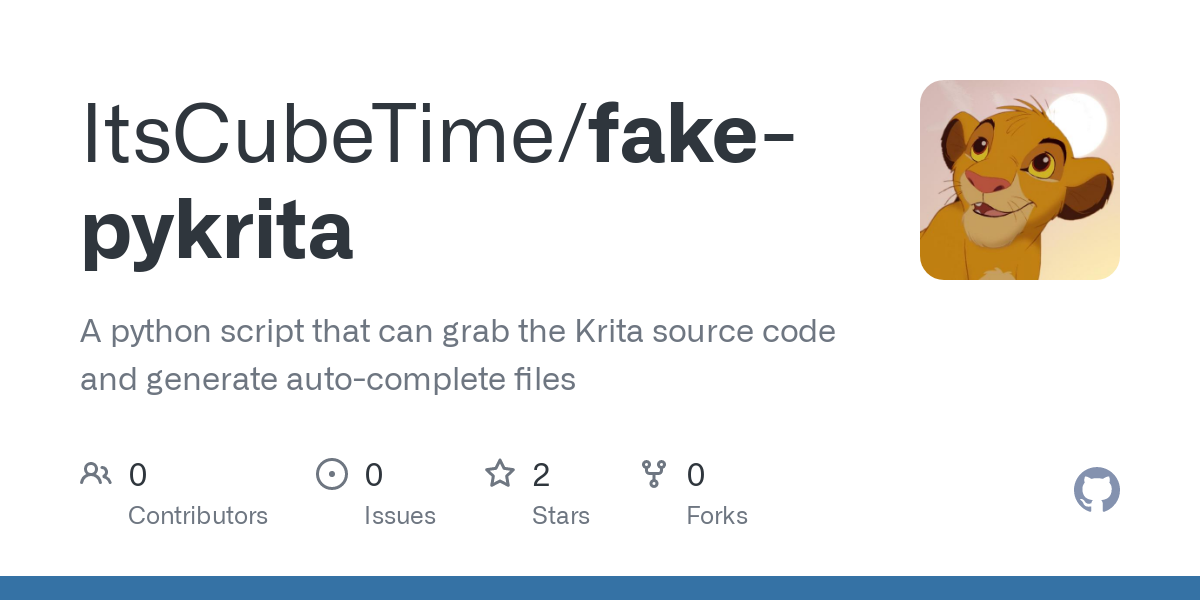Click the repository description first line
The height and width of the screenshot is (600, 1200).
click(457, 332)
